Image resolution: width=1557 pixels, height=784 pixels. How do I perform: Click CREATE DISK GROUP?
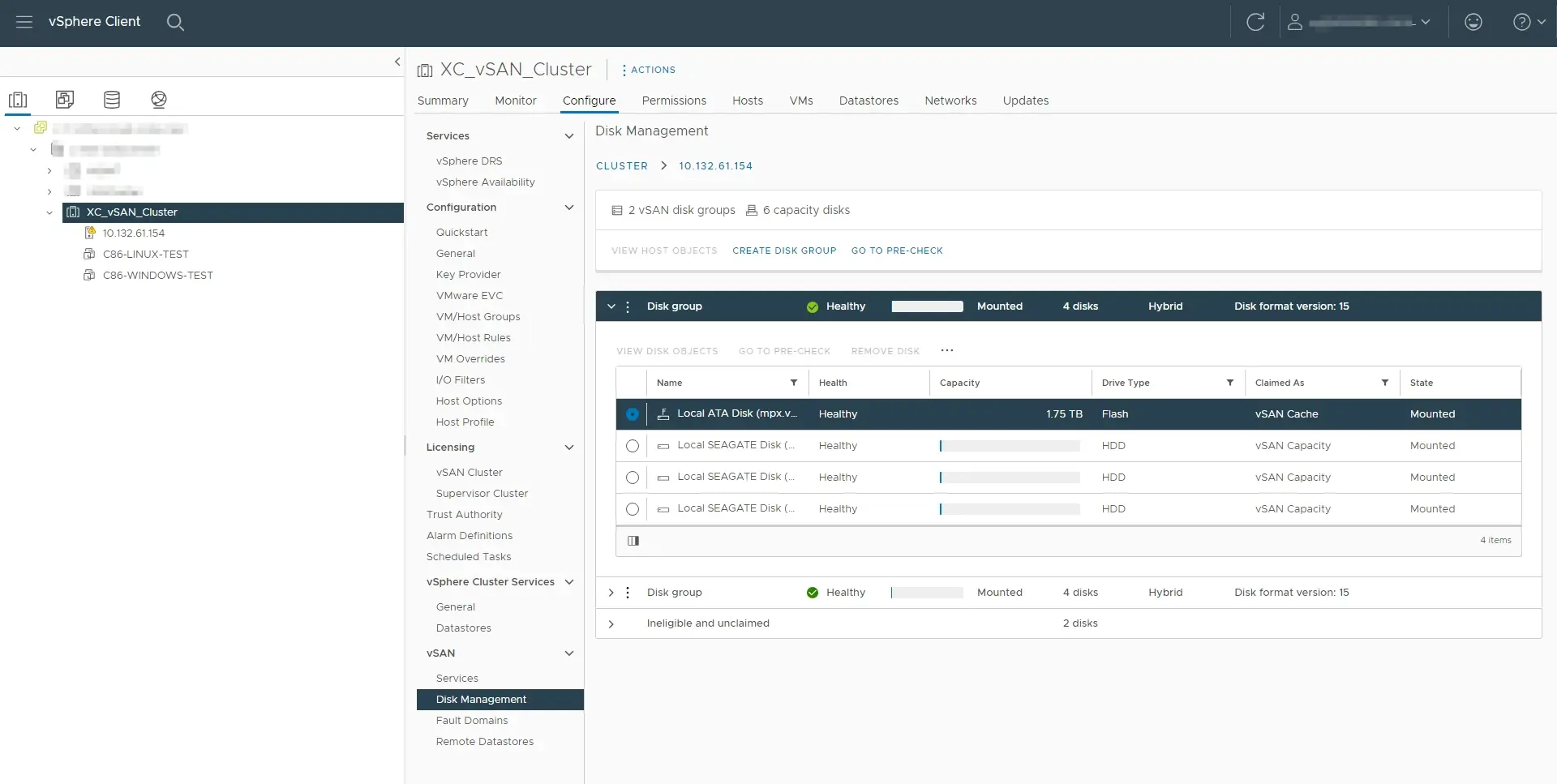(784, 251)
